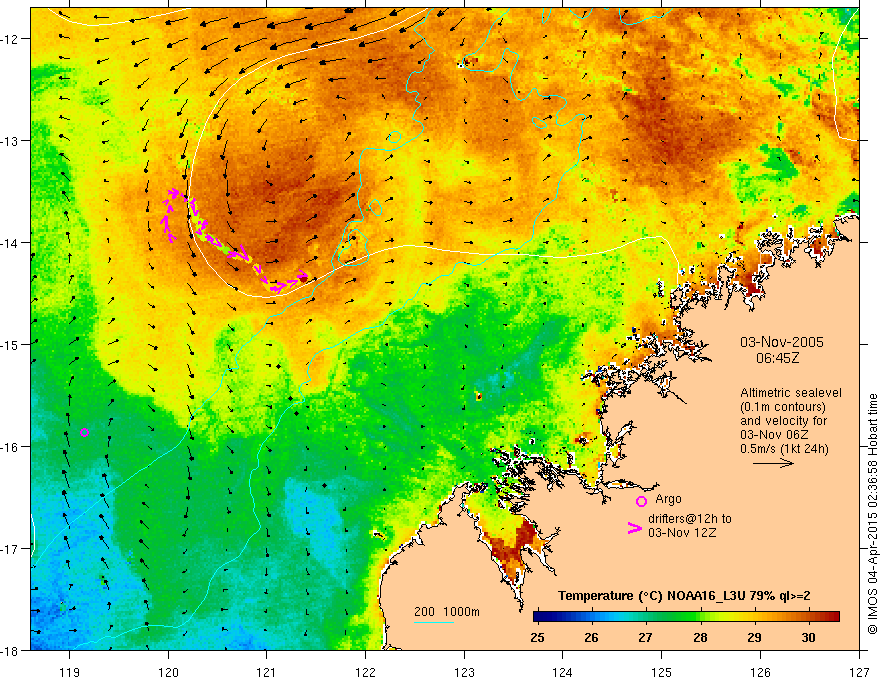The height and width of the screenshot is (680, 880).
Task: Click the latitude axis label "-15"
Action: coord(10,345)
